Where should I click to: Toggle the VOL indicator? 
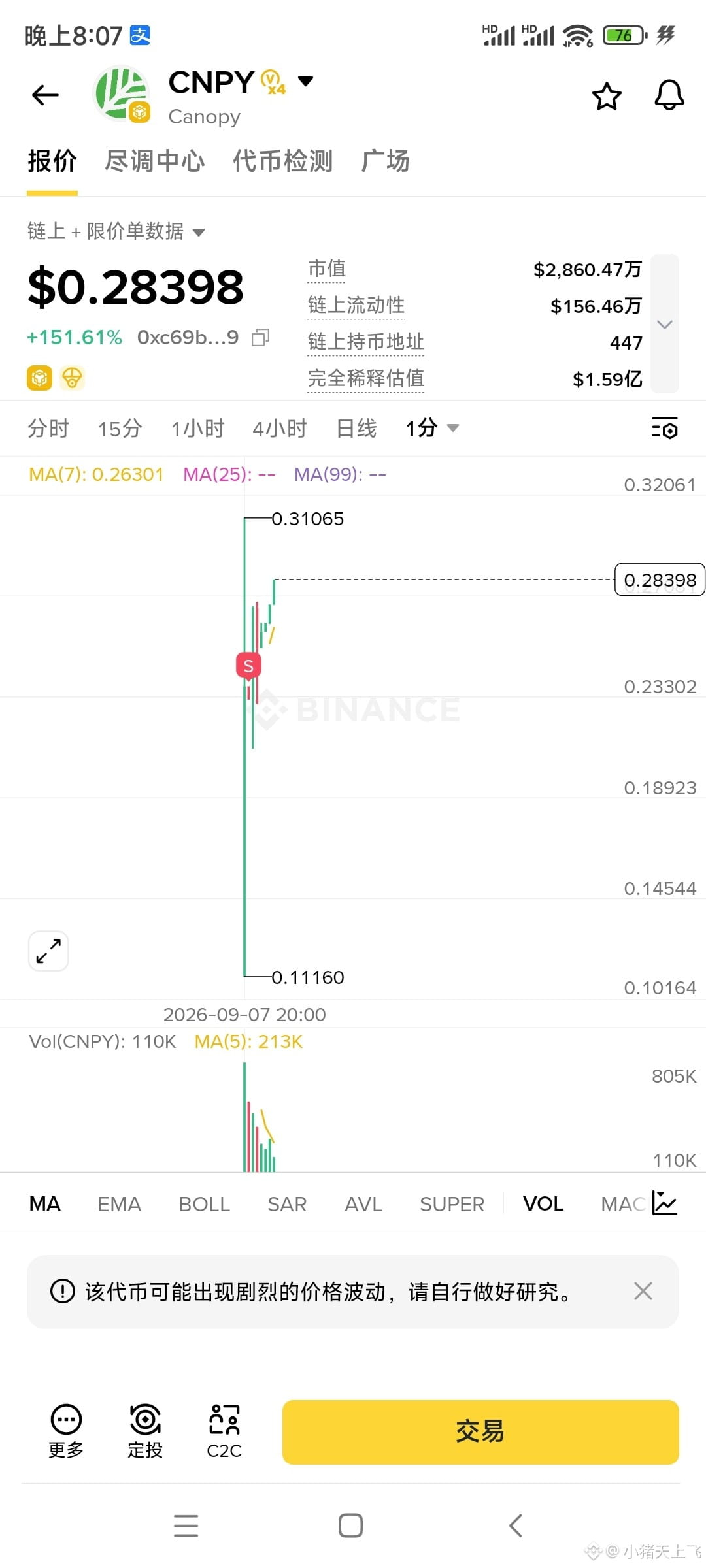[x=543, y=1203]
